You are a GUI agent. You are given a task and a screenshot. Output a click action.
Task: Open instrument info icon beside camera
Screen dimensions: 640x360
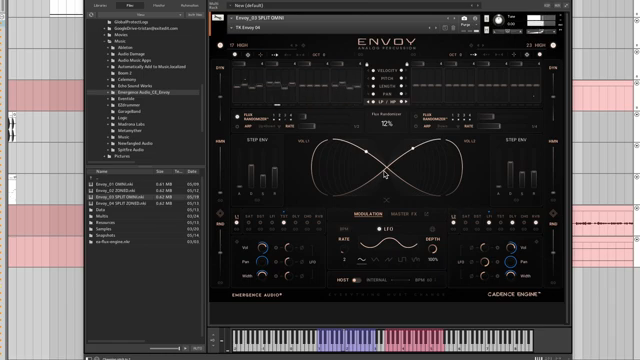(x=475, y=18)
